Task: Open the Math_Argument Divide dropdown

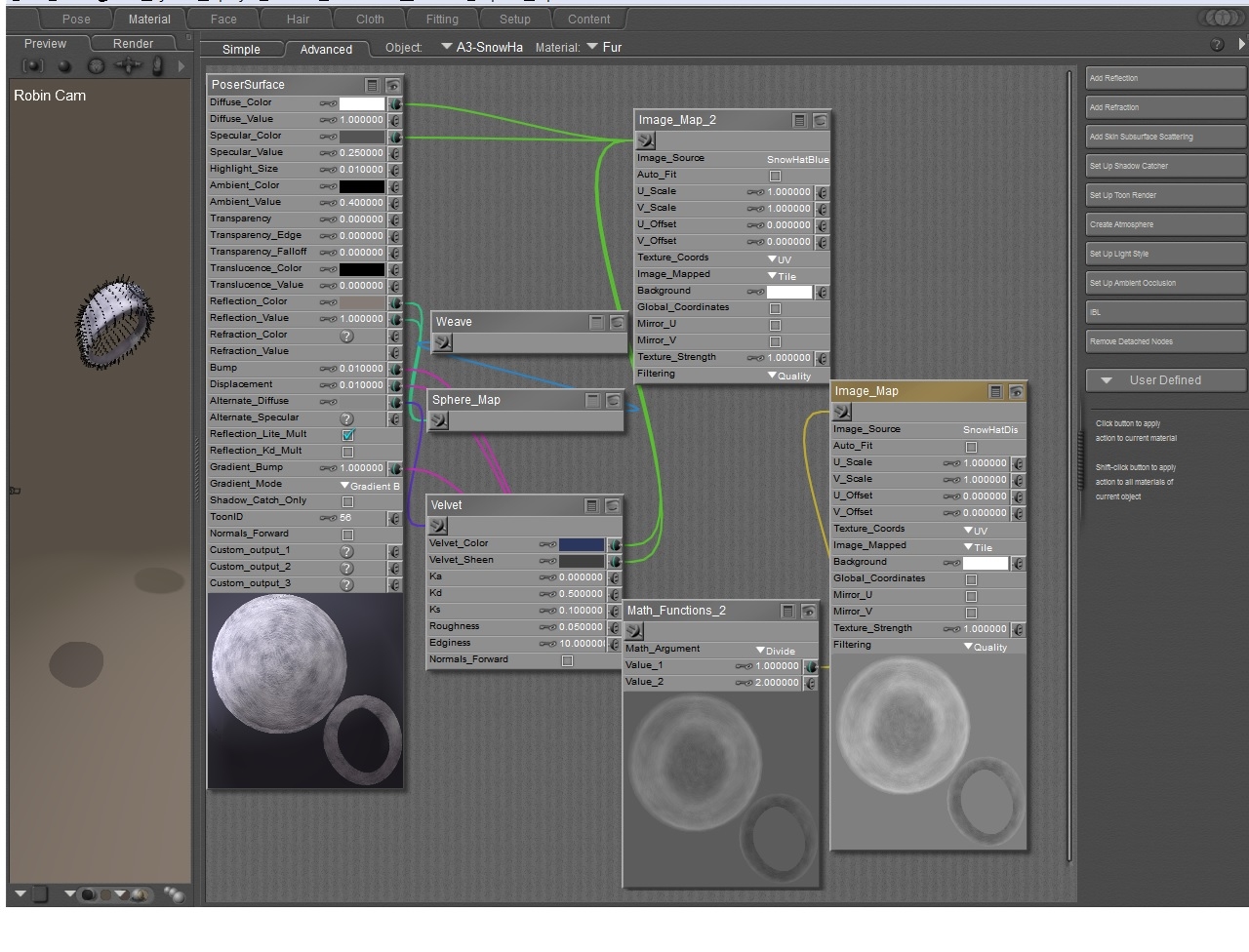Action: tap(777, 651)
